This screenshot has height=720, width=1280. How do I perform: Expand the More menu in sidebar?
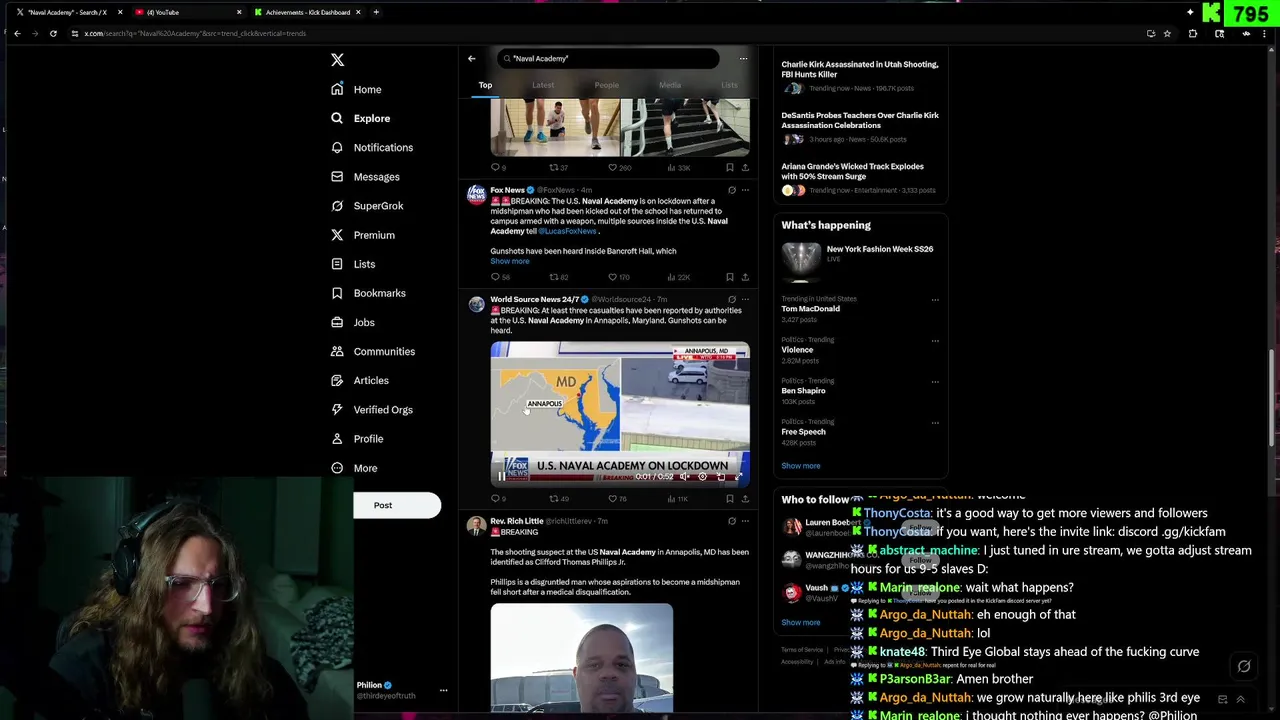click(354, 468)
